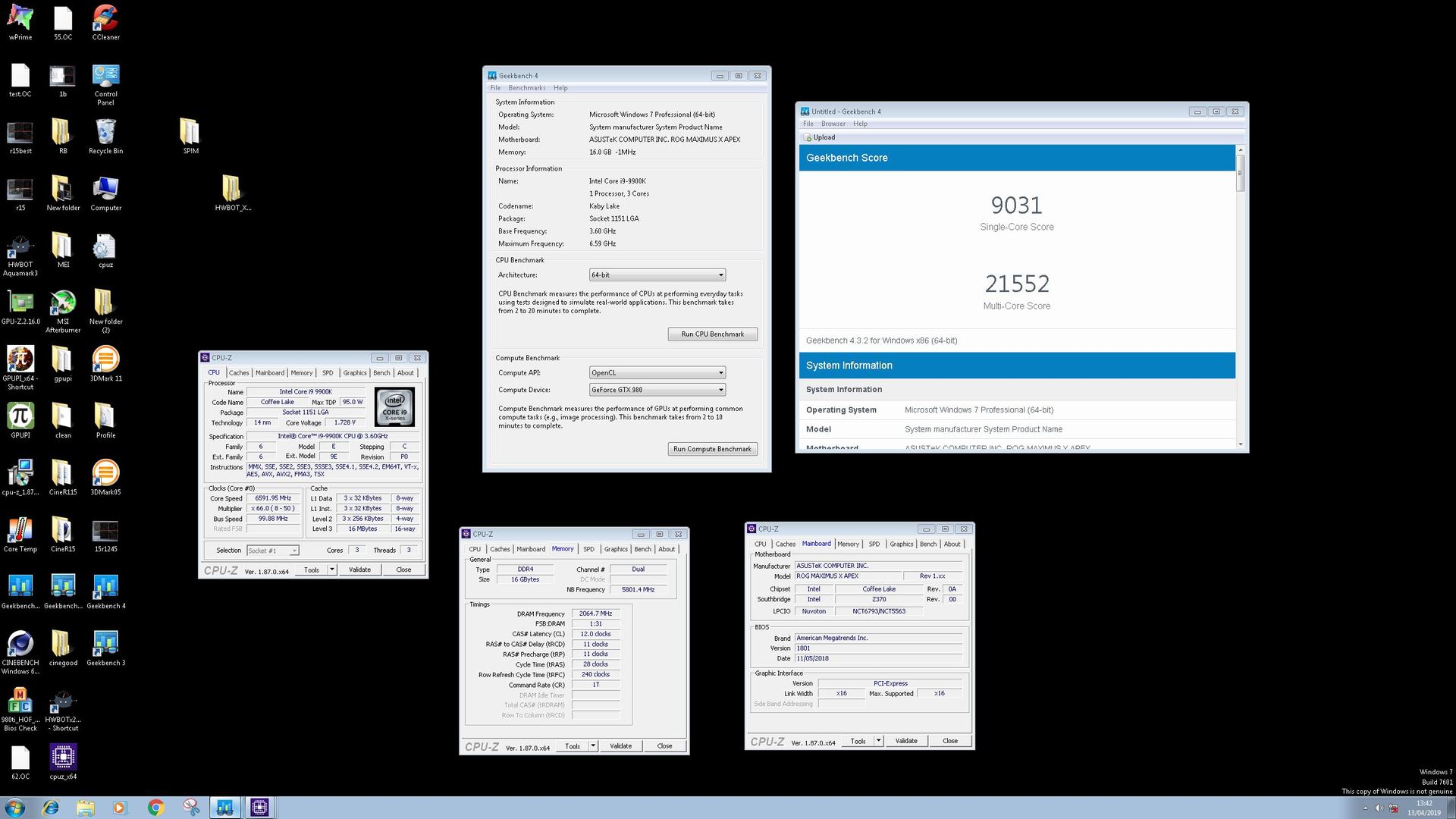The image size is (1456, 819).
Task: Open the CineR15 folder on desktop
Action: click(x=63, y=535)
